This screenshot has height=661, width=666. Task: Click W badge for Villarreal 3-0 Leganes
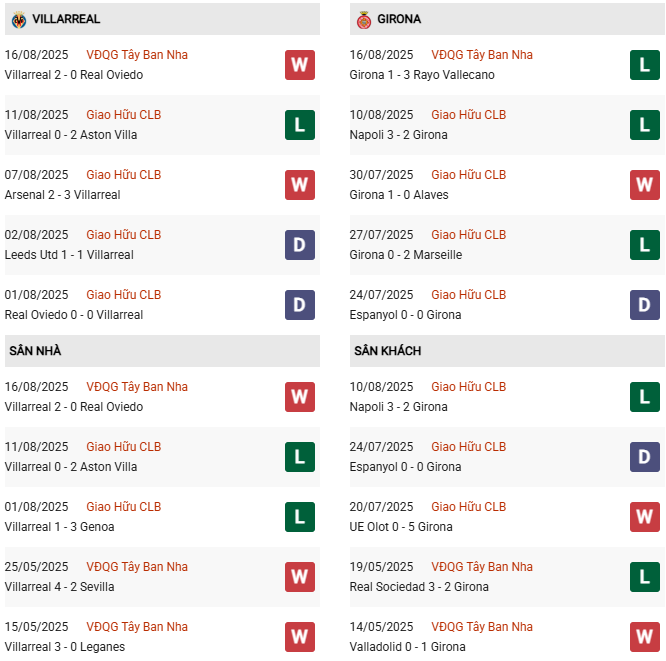299,637
